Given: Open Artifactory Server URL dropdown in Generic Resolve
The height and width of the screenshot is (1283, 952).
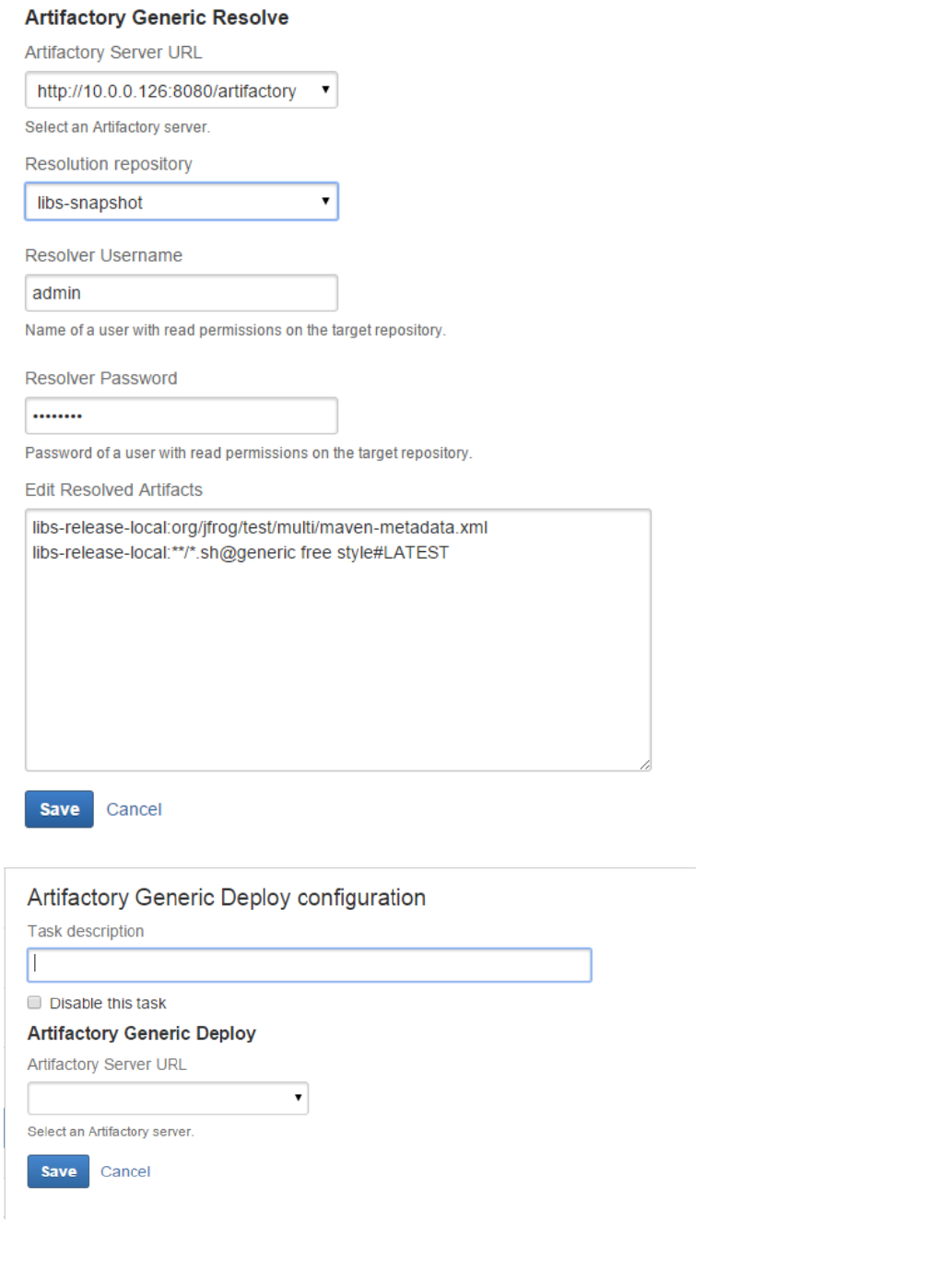Looking at the screenshot, I should click(181, 90).
